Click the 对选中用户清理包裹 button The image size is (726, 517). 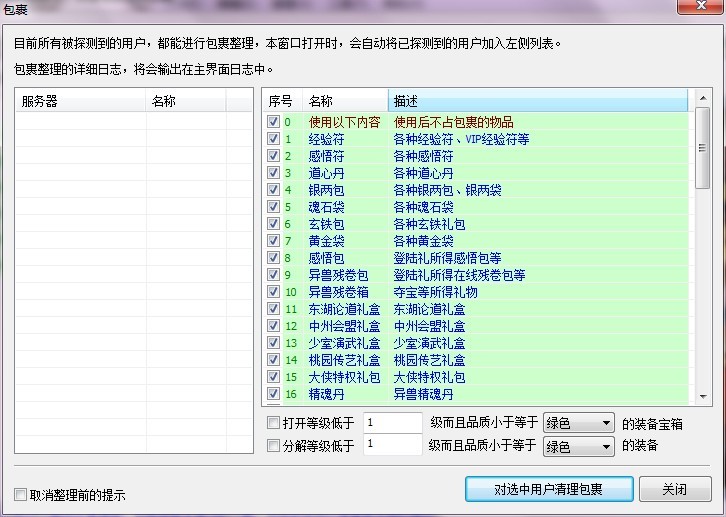(x=548, y=489)
